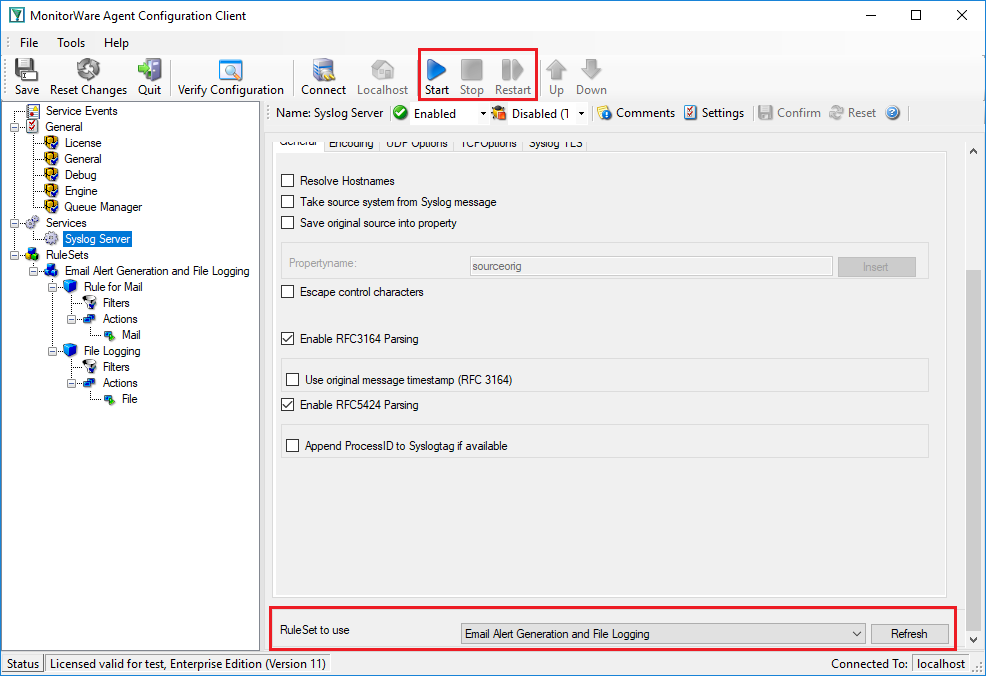This screenshot has height=676, width=986.
Task: Collapse the General tree group
Action: click(14, 127)
